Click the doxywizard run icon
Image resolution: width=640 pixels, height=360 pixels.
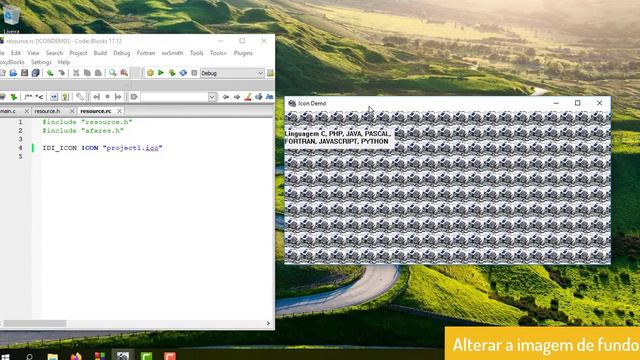tap(54, 97)
